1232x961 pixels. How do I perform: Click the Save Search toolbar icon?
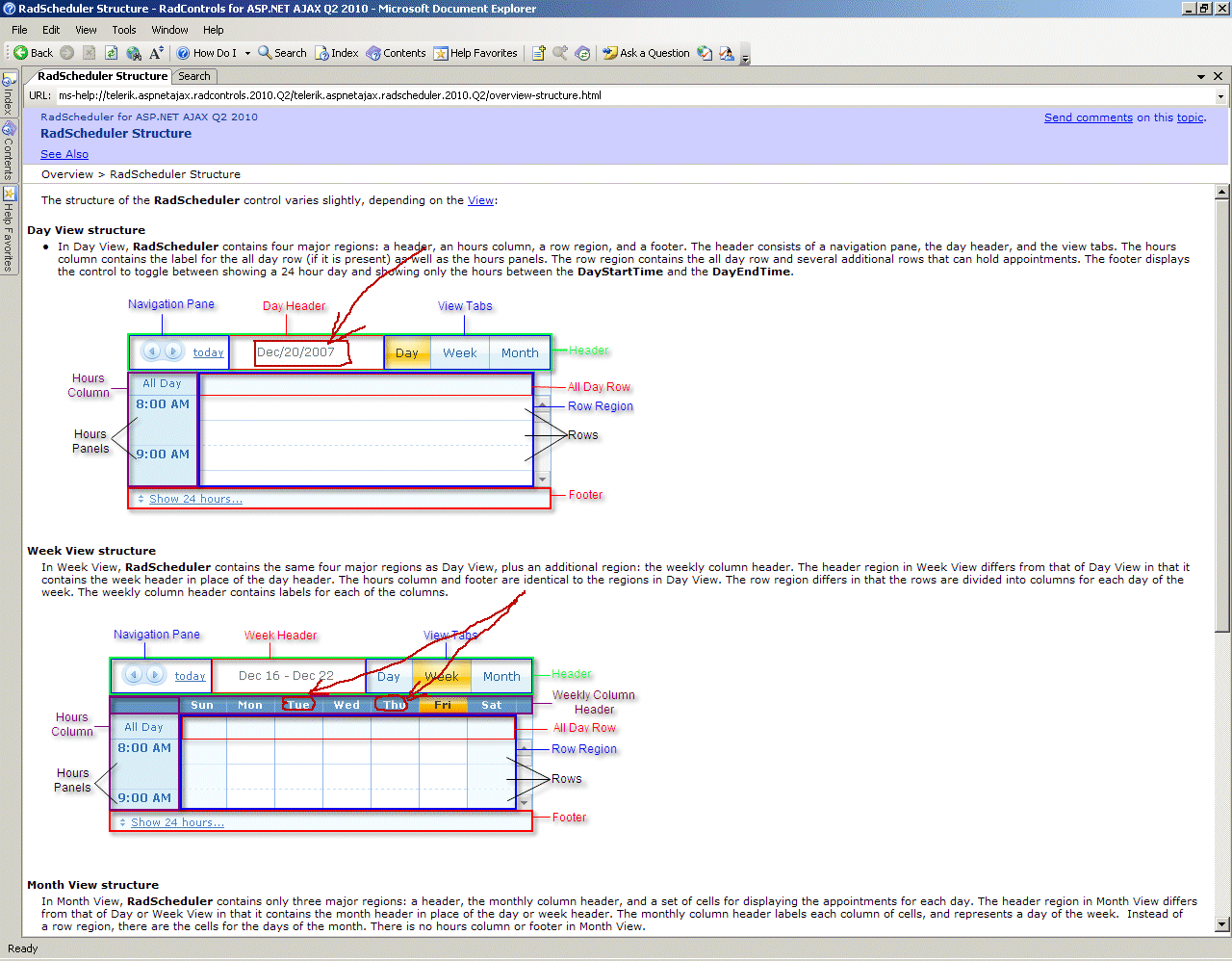560,53
